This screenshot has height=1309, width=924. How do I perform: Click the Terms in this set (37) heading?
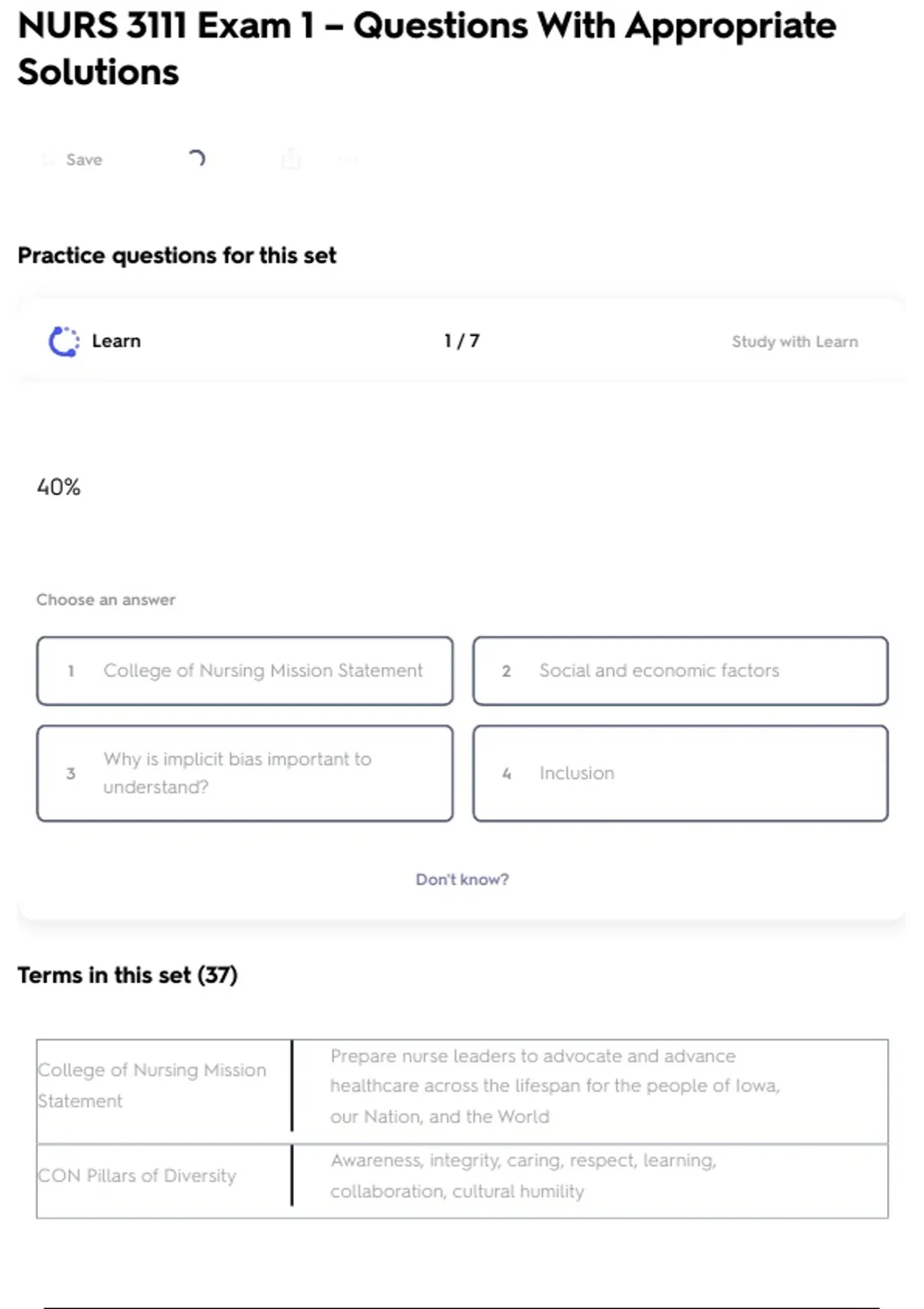(x=128, y=976)
